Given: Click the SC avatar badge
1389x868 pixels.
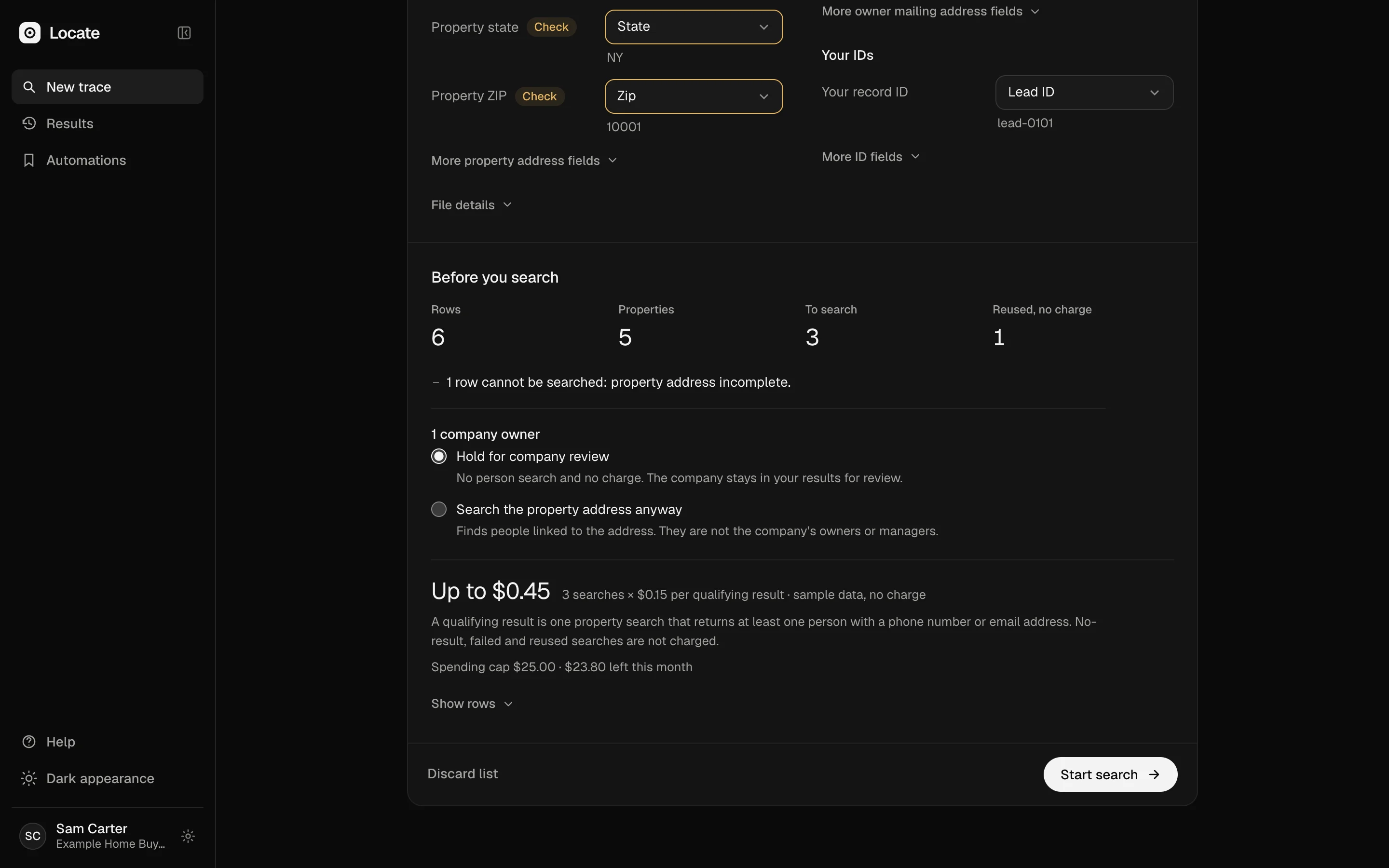Looking at the screenshot, I should click(33, 836).
